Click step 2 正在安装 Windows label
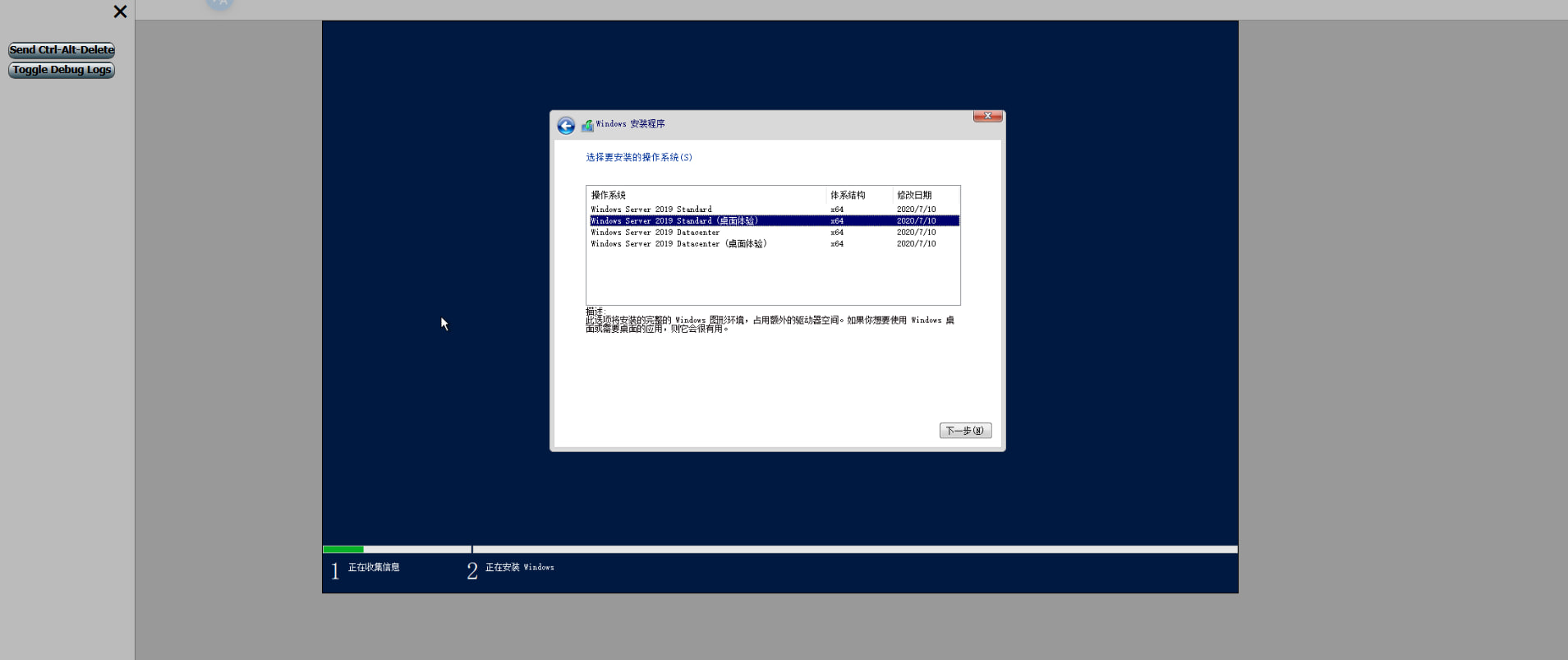Viewport: 1568px width, 660px height. click(519, 567)
